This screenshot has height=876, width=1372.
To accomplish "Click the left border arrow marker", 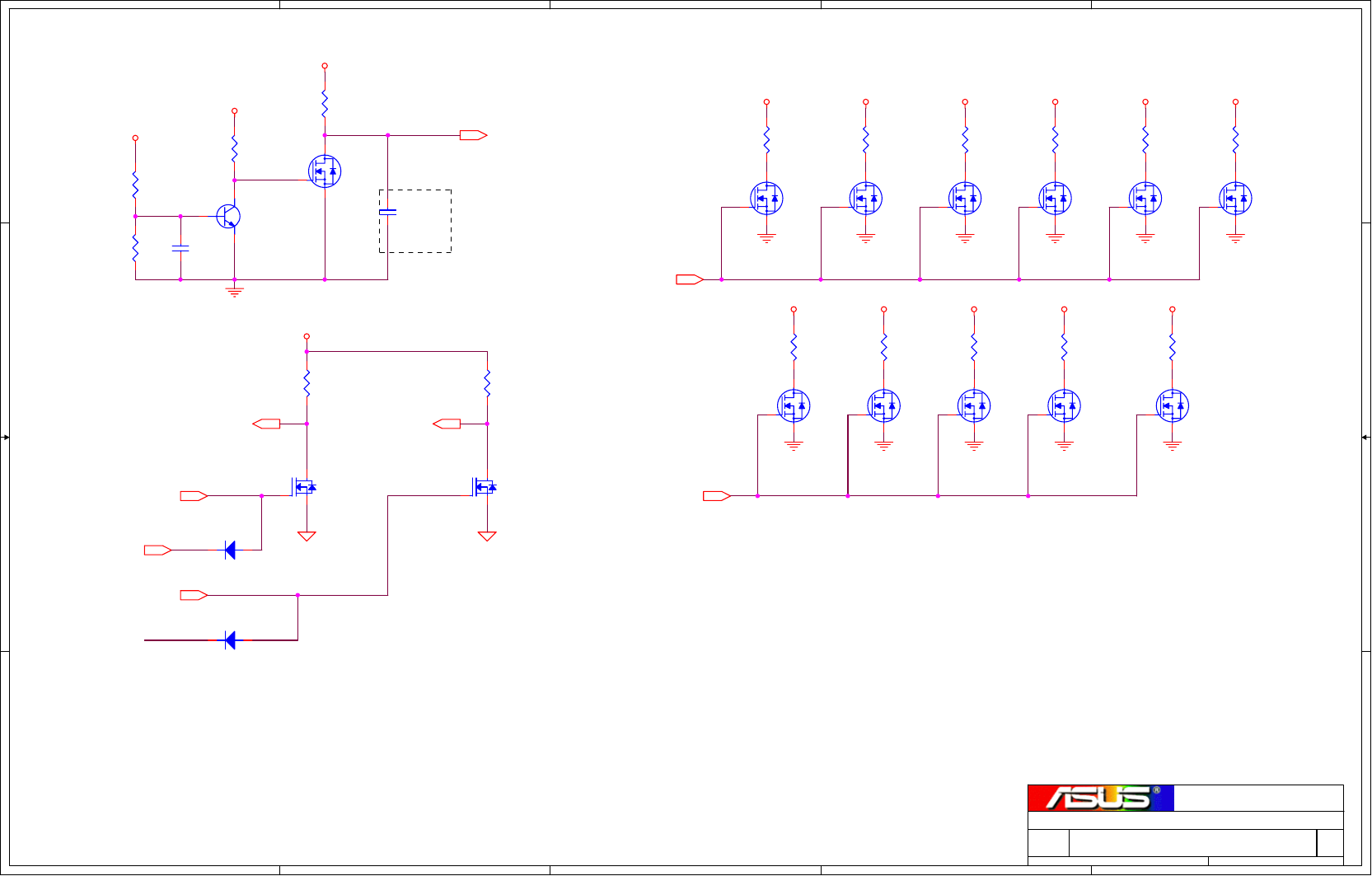I will 6,438.
